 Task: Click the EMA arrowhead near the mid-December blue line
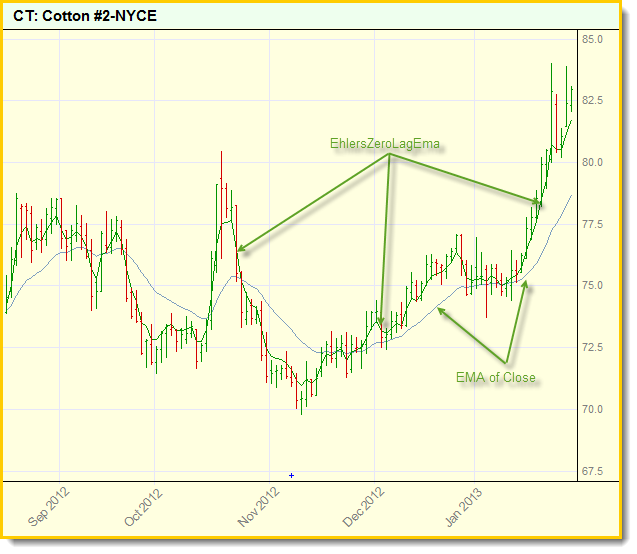tap(441, 312)
